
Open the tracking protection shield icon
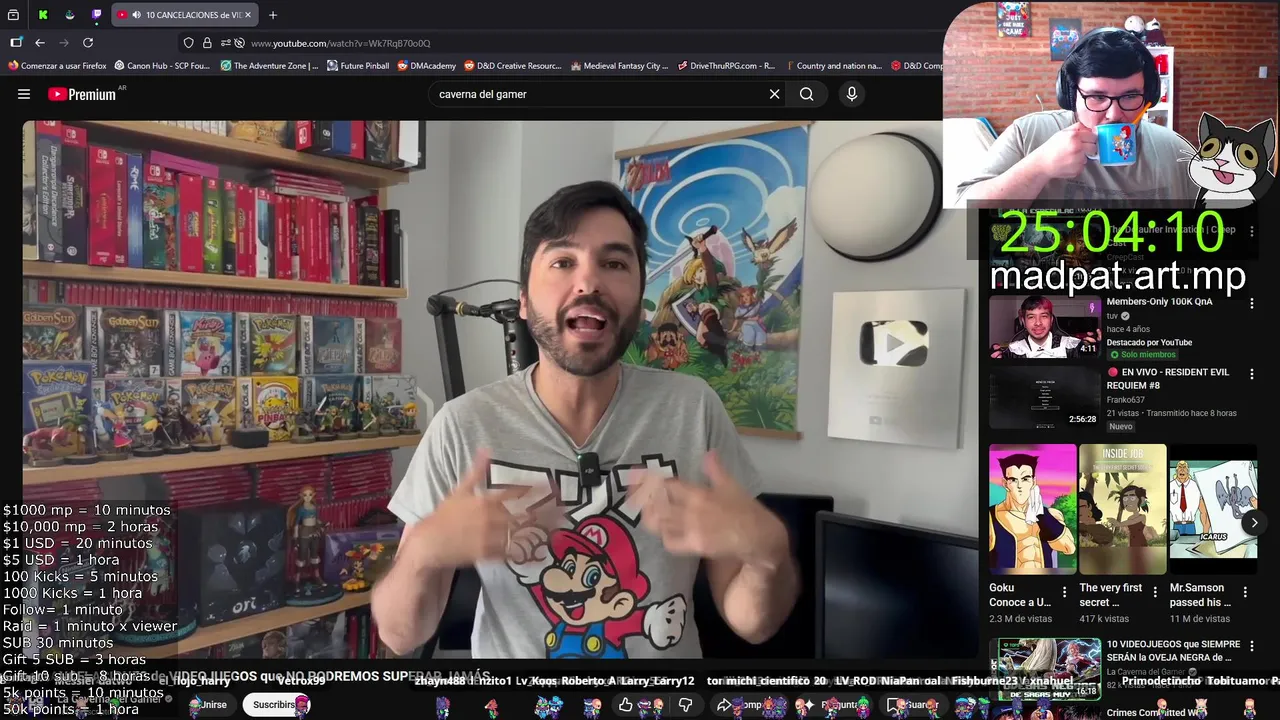pyautogui.click(x=188, y=43)
